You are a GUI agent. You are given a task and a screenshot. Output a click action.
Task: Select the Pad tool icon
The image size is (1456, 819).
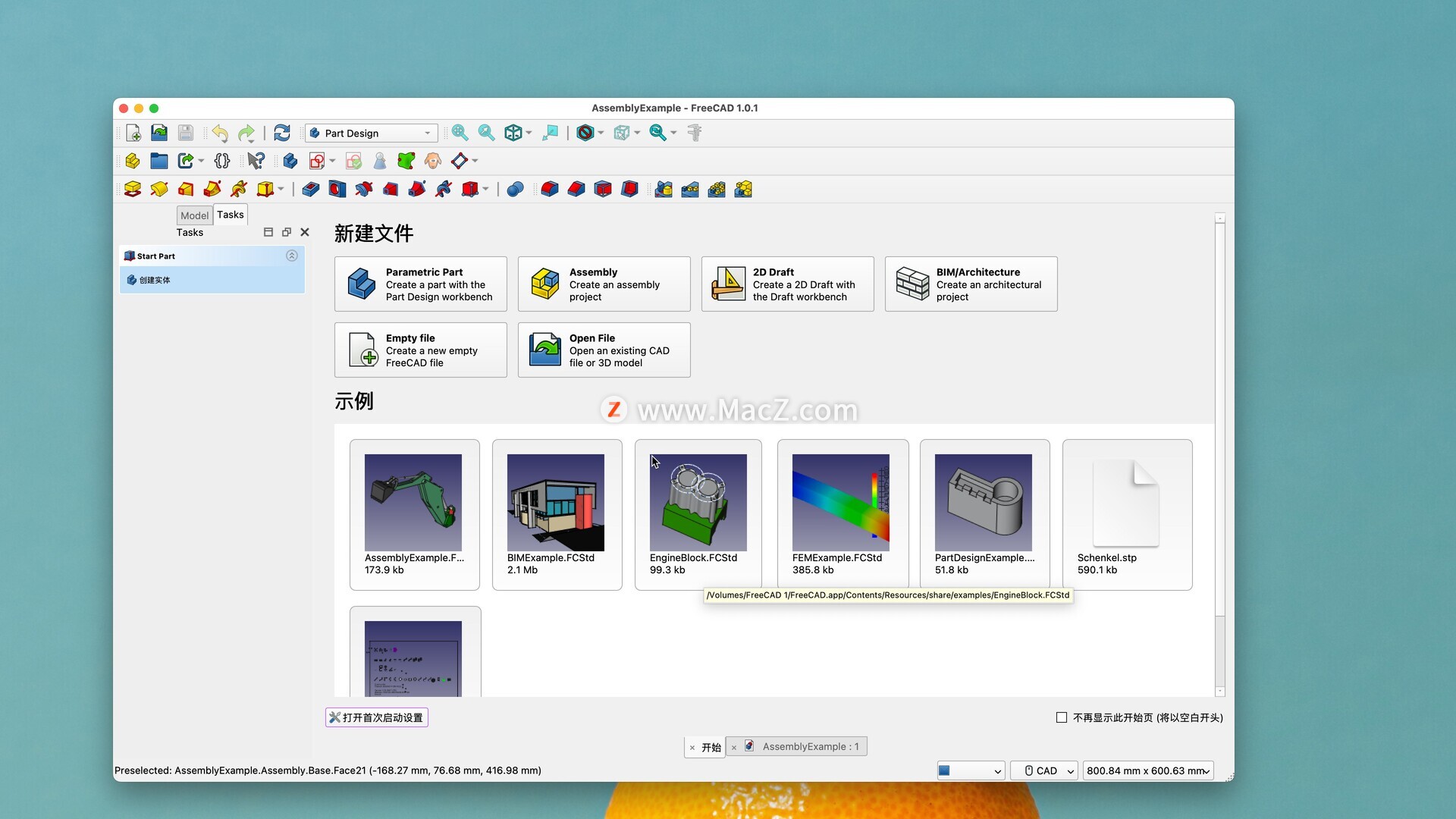pyautogui.click(x=133, y=190)
